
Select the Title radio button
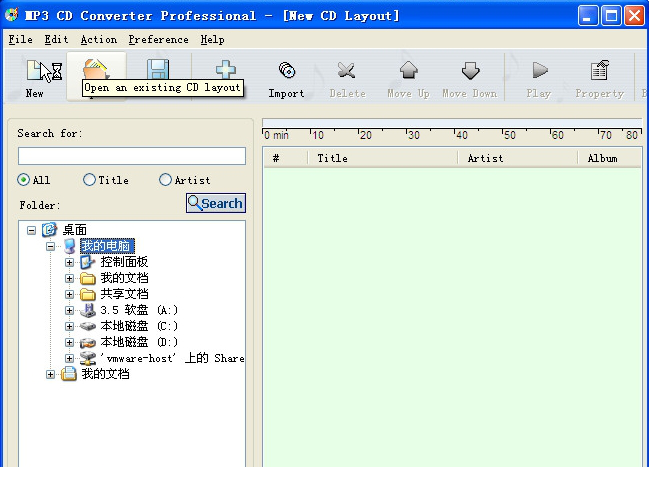89,180
